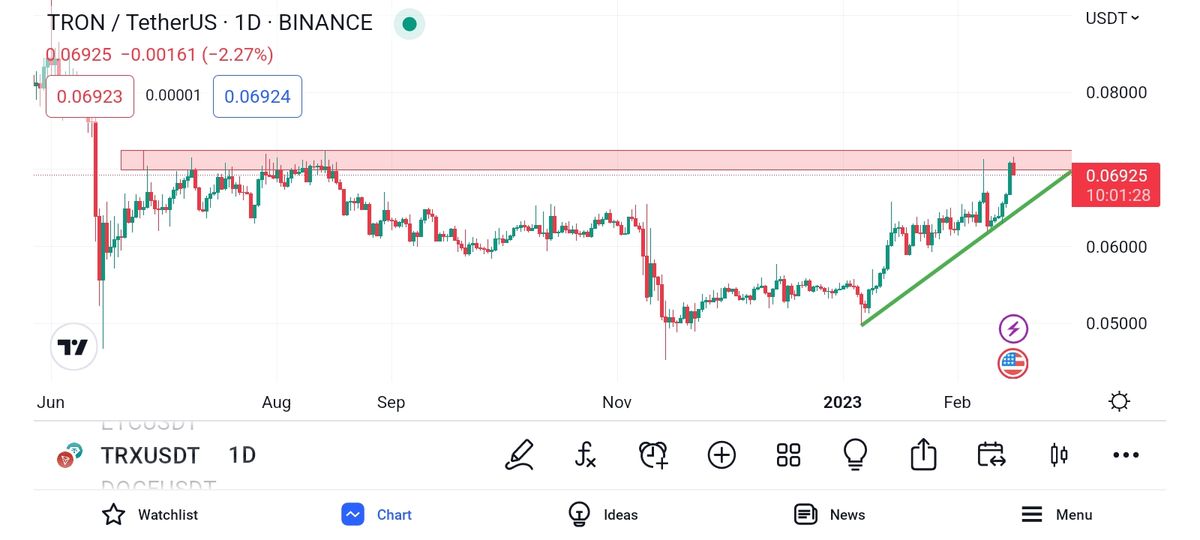Toggle the chart theme with the sun icon
1200x540 pixels.
click(x=1119, y=402)
